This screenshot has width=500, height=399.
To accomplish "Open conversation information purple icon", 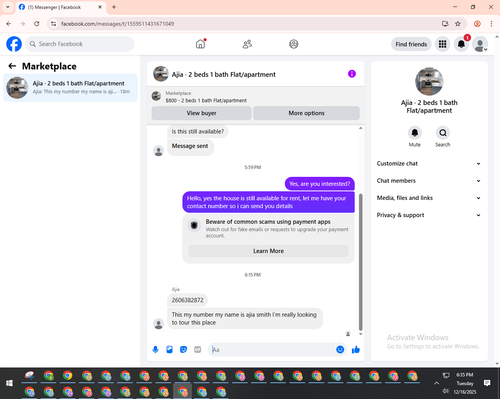I will [x=352, y=74].
